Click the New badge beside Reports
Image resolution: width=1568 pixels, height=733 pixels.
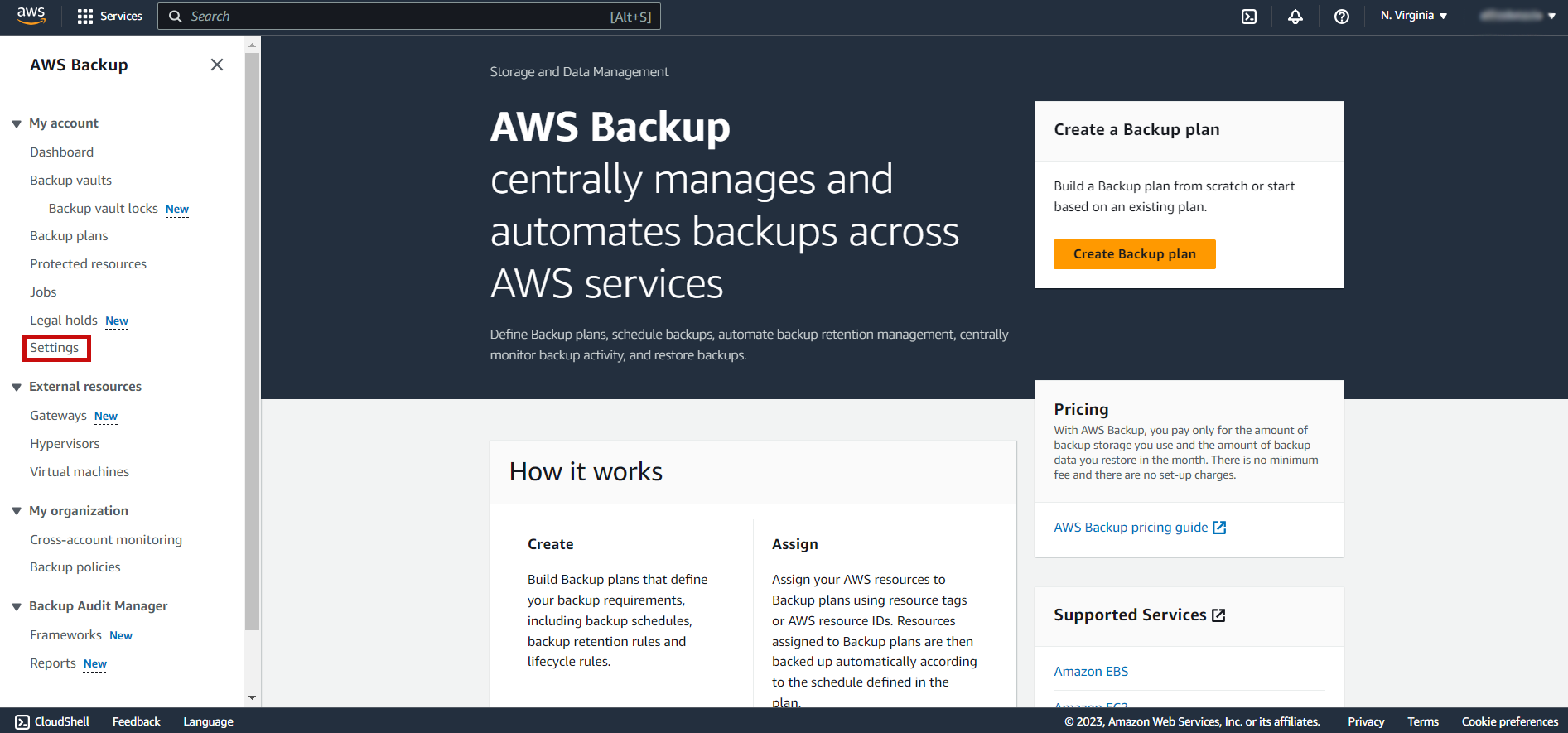click(95, 664)
